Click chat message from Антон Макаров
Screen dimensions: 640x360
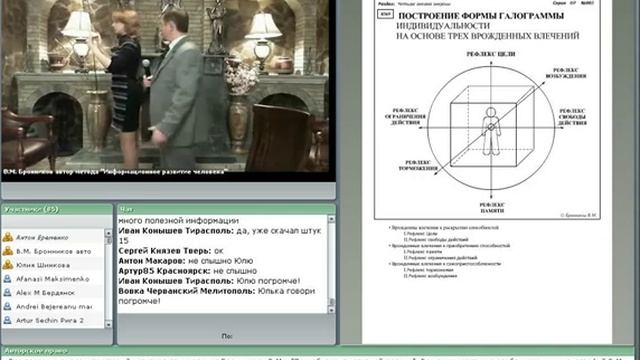click(186, 260)
